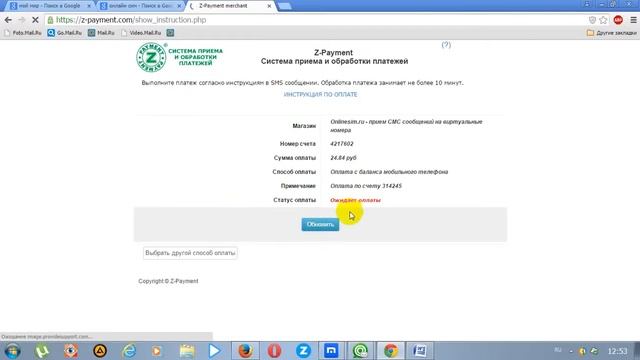Click the (?) help link
The height and width of the screenshot is (360, 640).
[446, 44]
